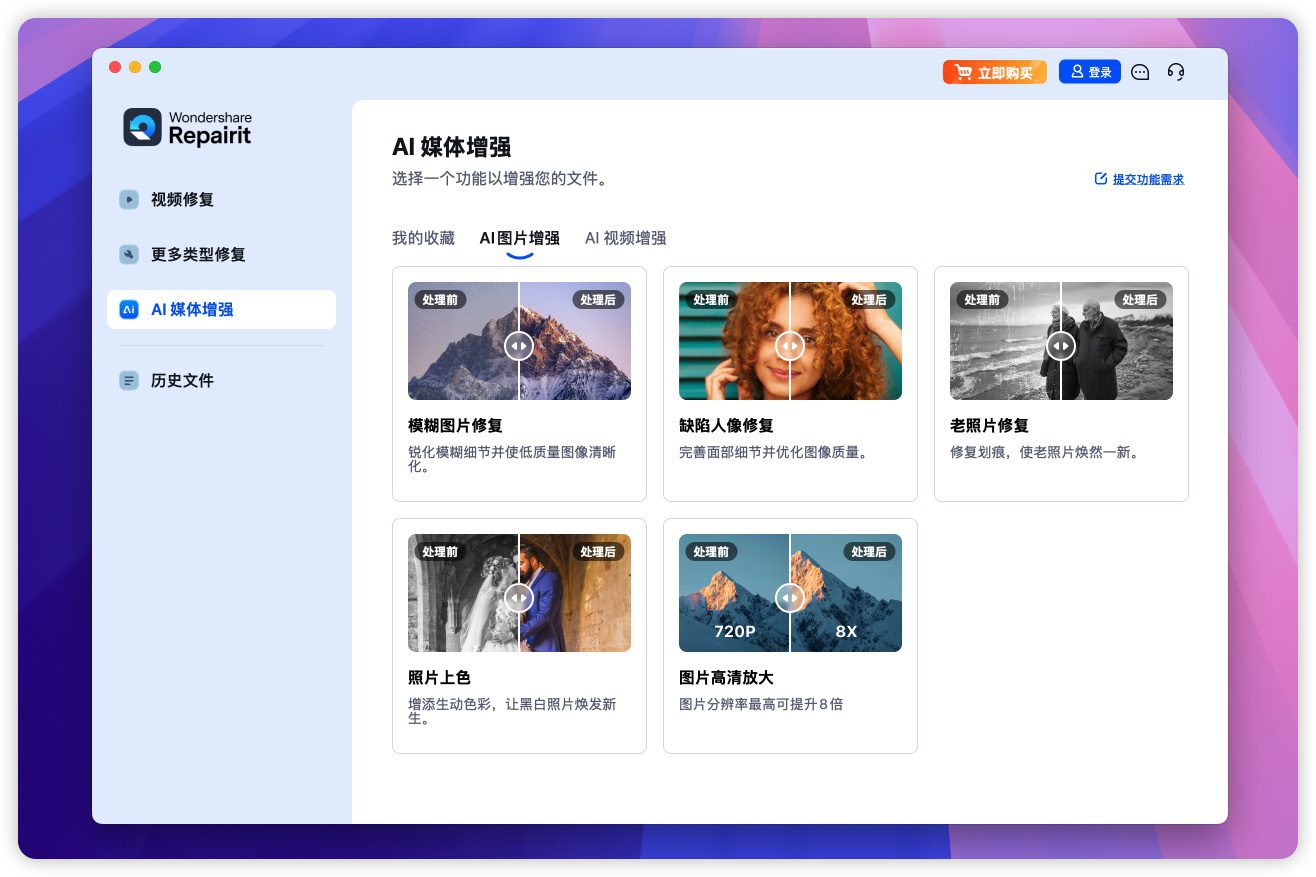This screenshot has width=1316, height=877.
Task: Open the message feedback bubble icon
Action: [1140, 72]
